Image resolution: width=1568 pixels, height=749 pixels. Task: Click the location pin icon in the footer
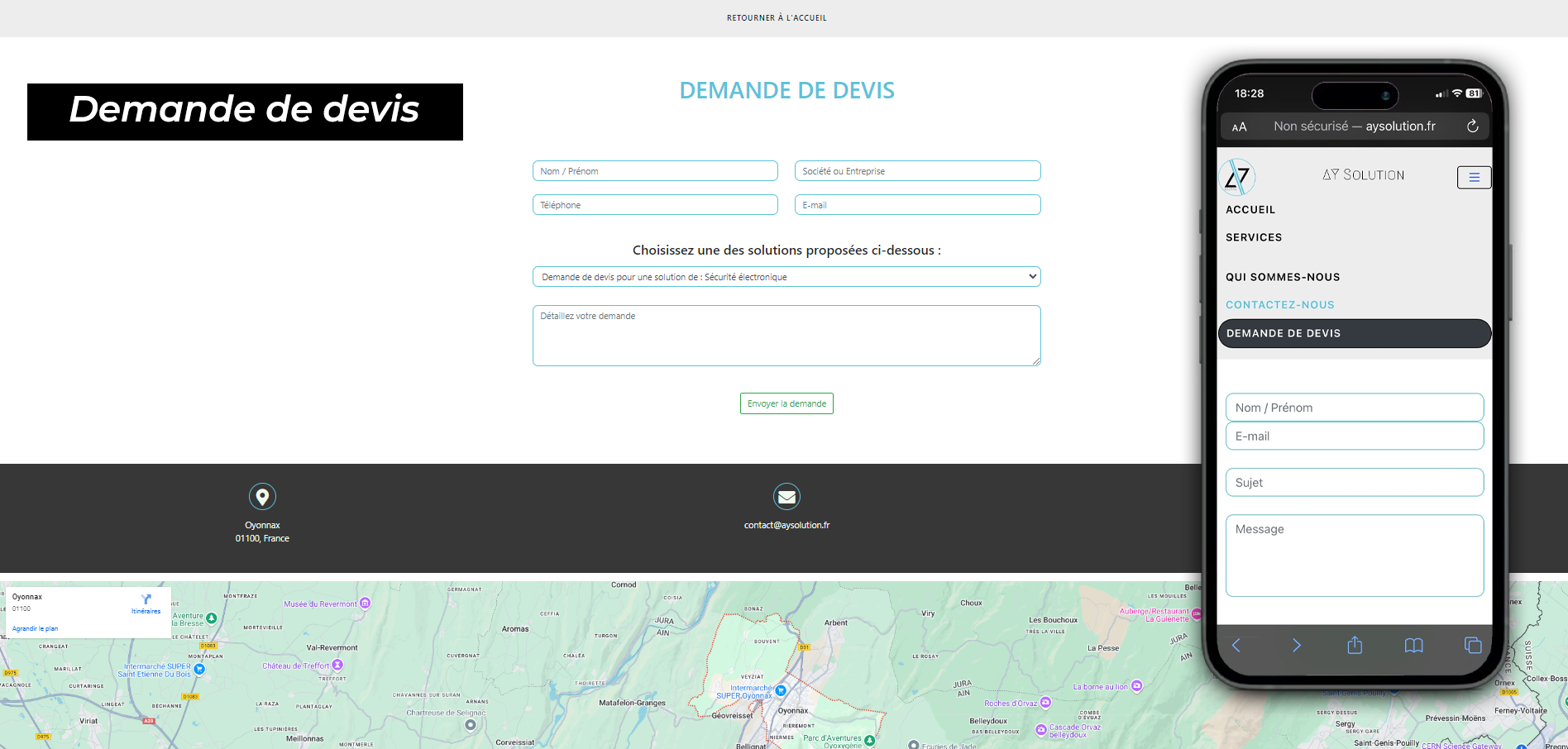262,496
